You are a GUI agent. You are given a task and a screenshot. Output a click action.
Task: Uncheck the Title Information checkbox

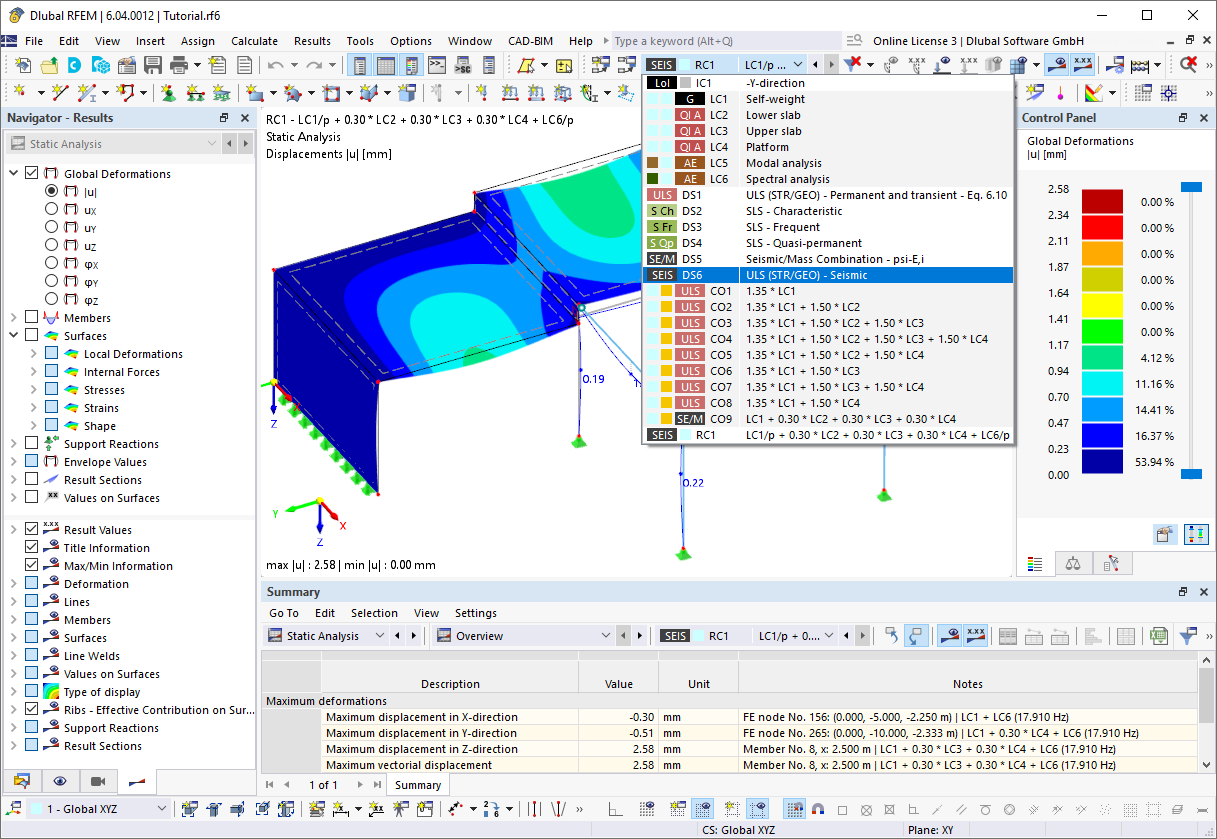[32, 547]
